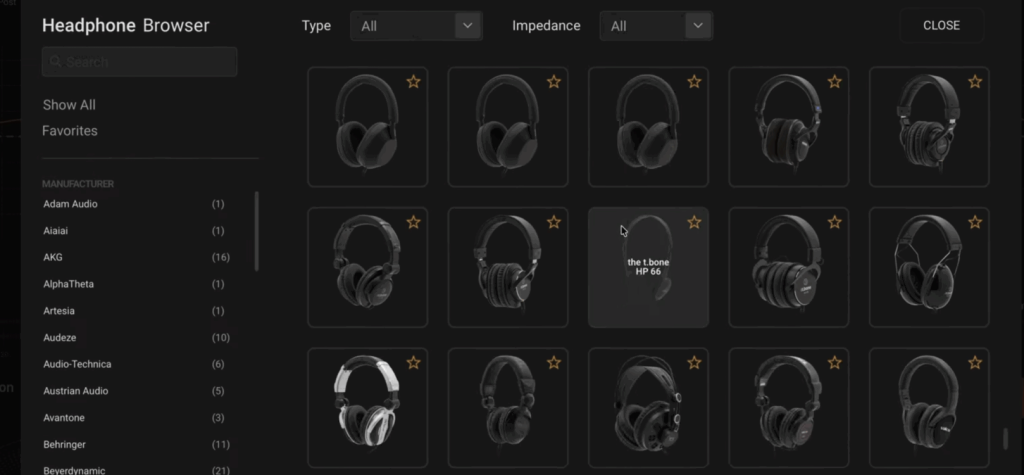The image size is (1024, 475).
Task: Open the Impedance dropdown
Action: pyautogui.click(x=656, y=26)
